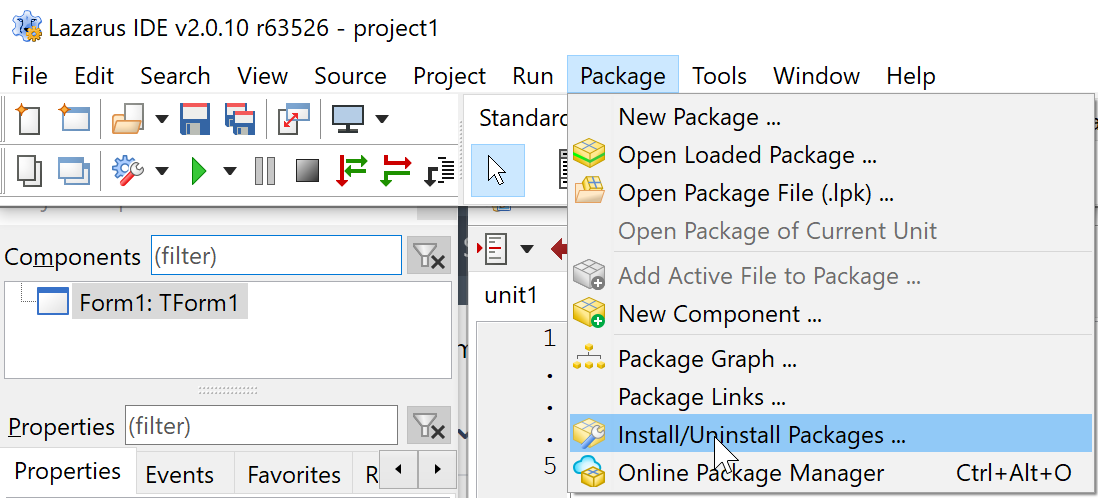Choose Online Package Manager entry

[830, 473]
